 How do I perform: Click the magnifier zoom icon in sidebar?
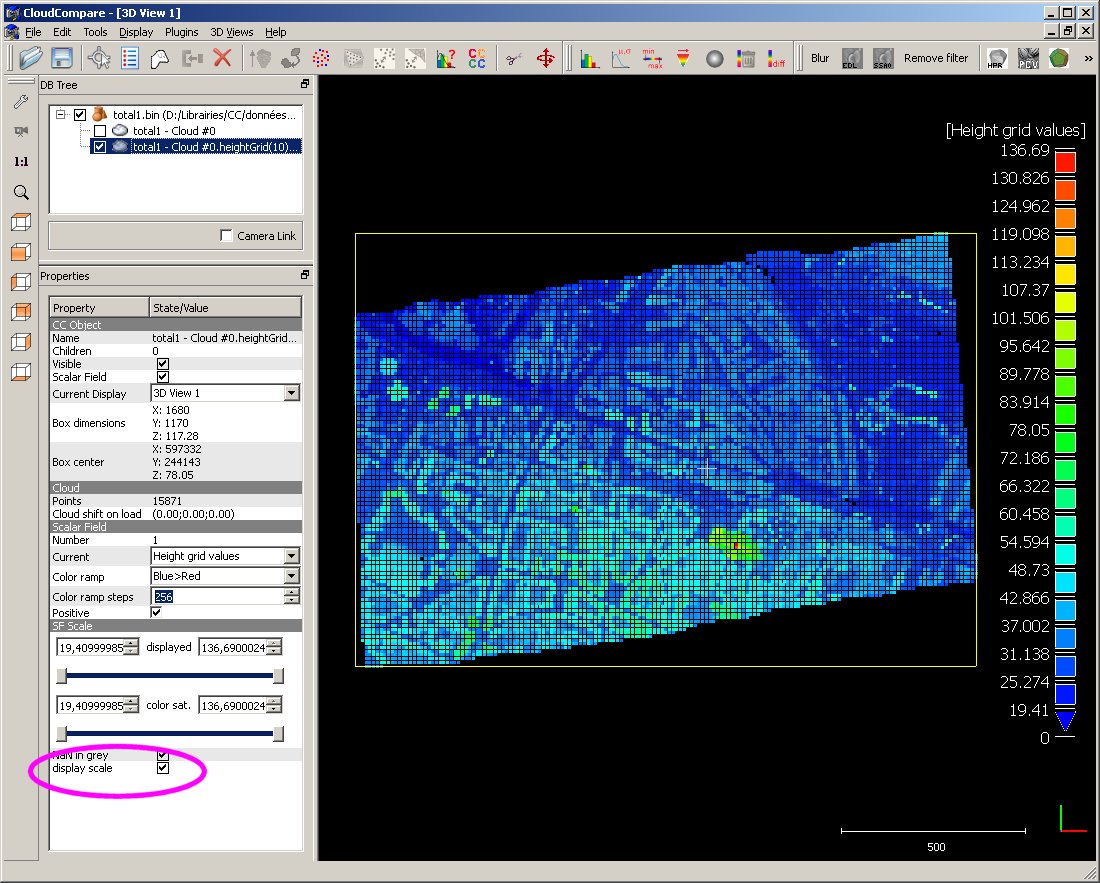click(x=20, y=192)
